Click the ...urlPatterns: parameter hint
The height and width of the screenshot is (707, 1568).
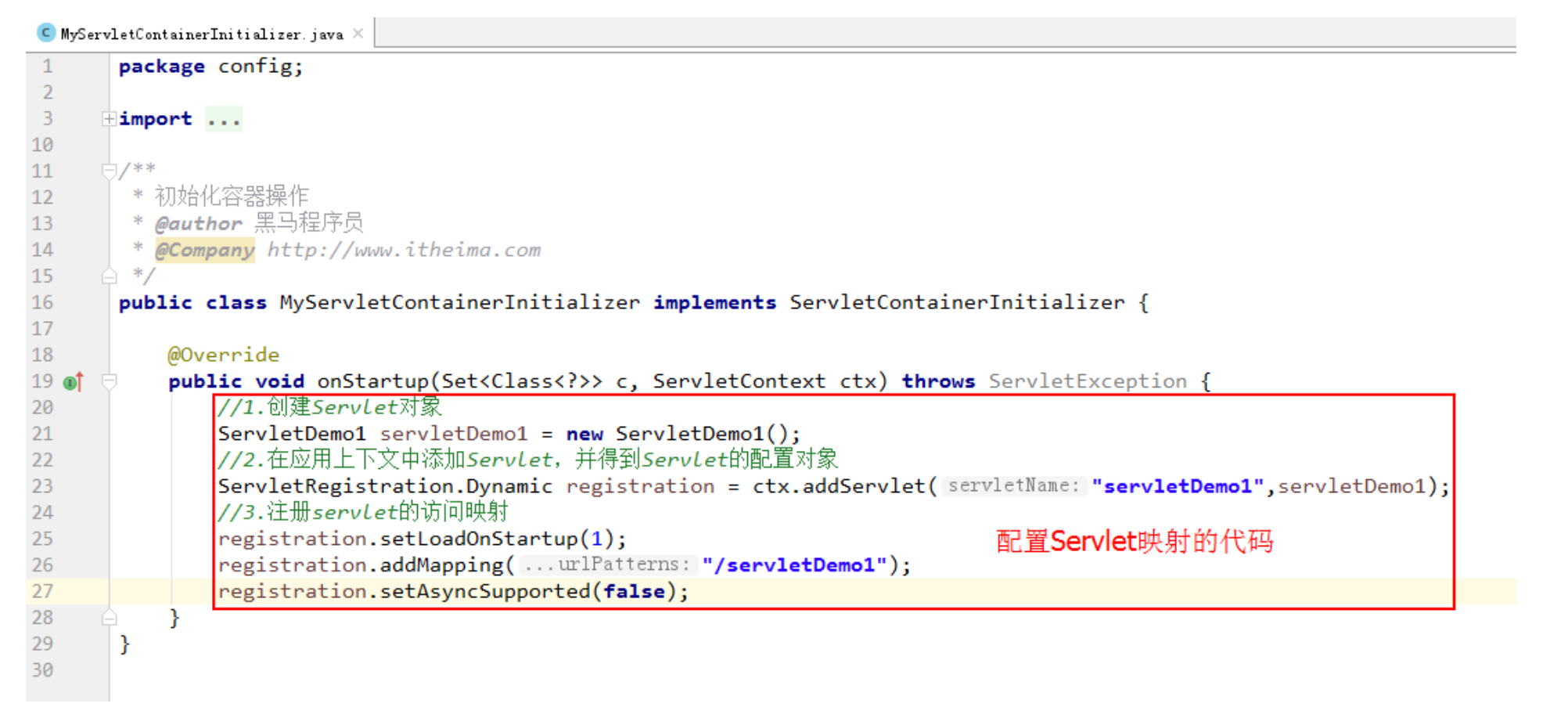pyautogui.click(x=607, y=565)
